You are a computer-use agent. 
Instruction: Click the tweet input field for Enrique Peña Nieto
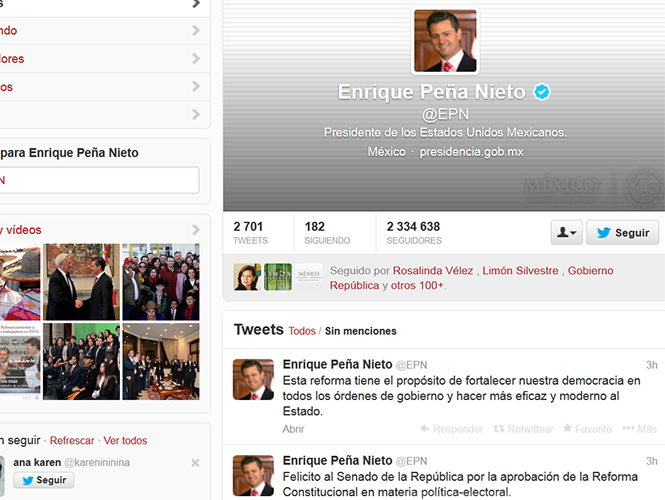coord(100,180)
